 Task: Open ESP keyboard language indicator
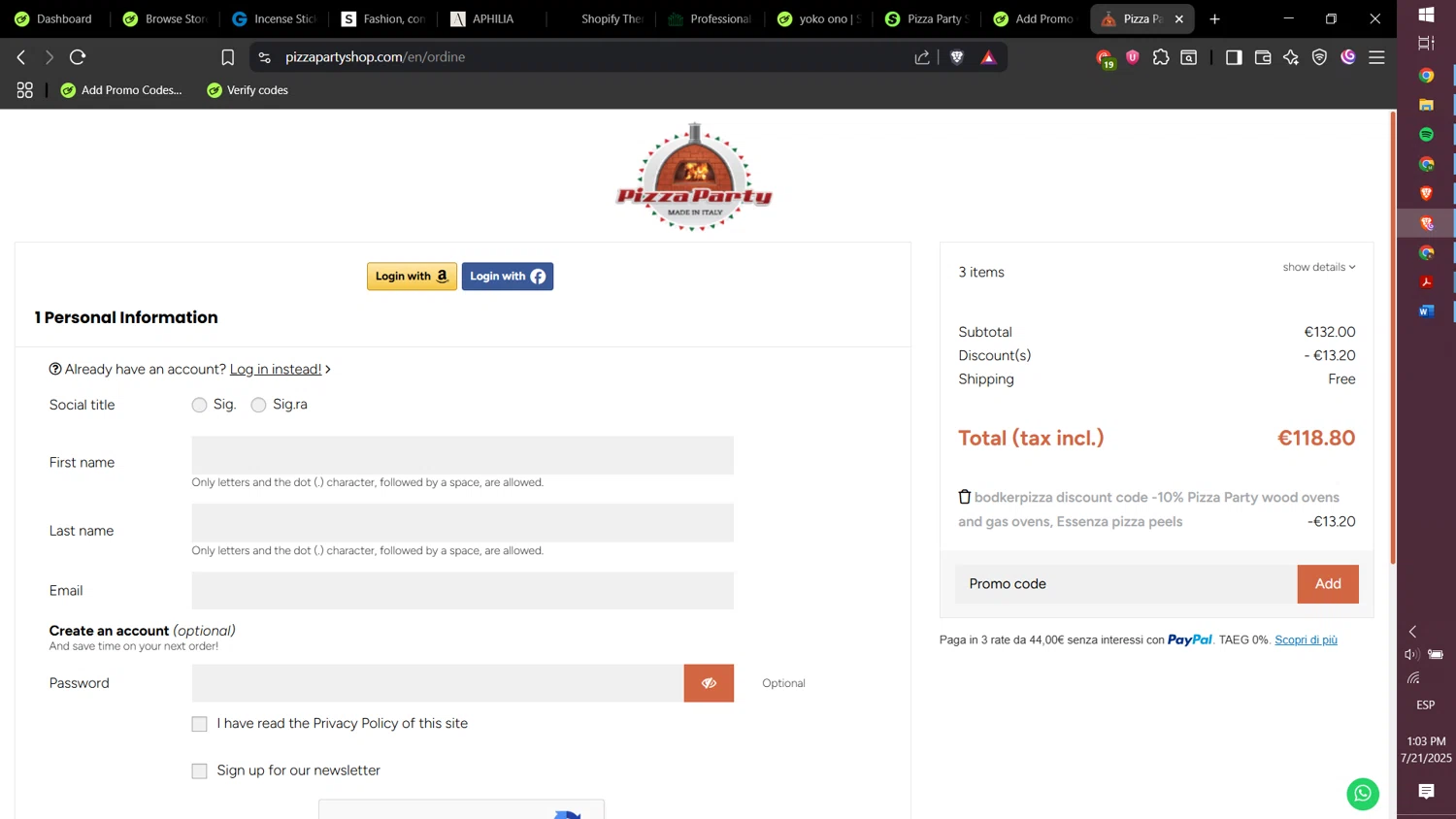click(x=1426, y=704)
